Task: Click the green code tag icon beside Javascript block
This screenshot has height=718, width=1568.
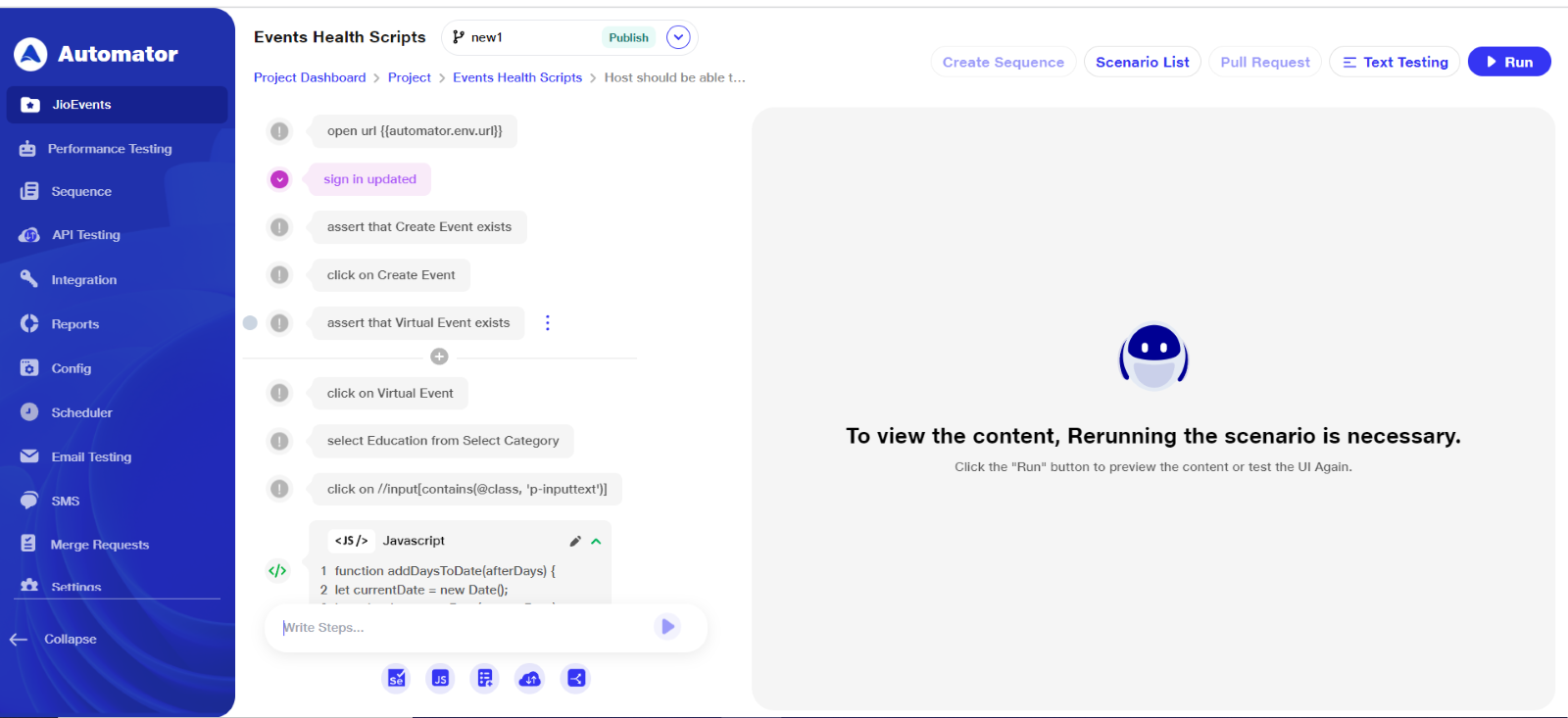Action: (x=277, y=570)
